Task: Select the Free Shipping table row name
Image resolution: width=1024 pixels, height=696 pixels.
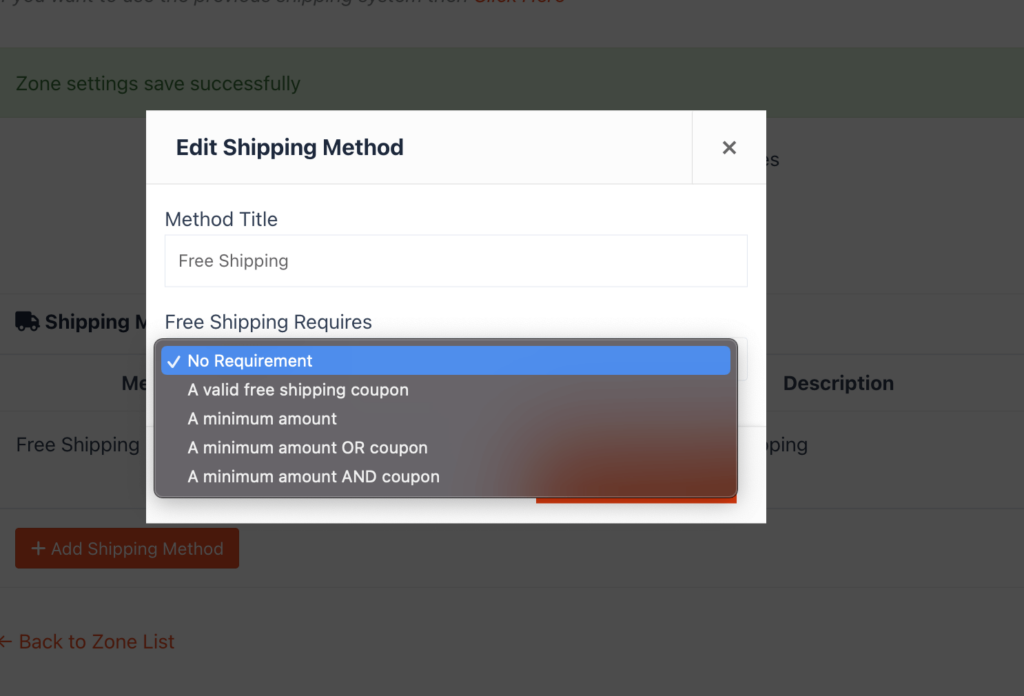Action: 77,445
